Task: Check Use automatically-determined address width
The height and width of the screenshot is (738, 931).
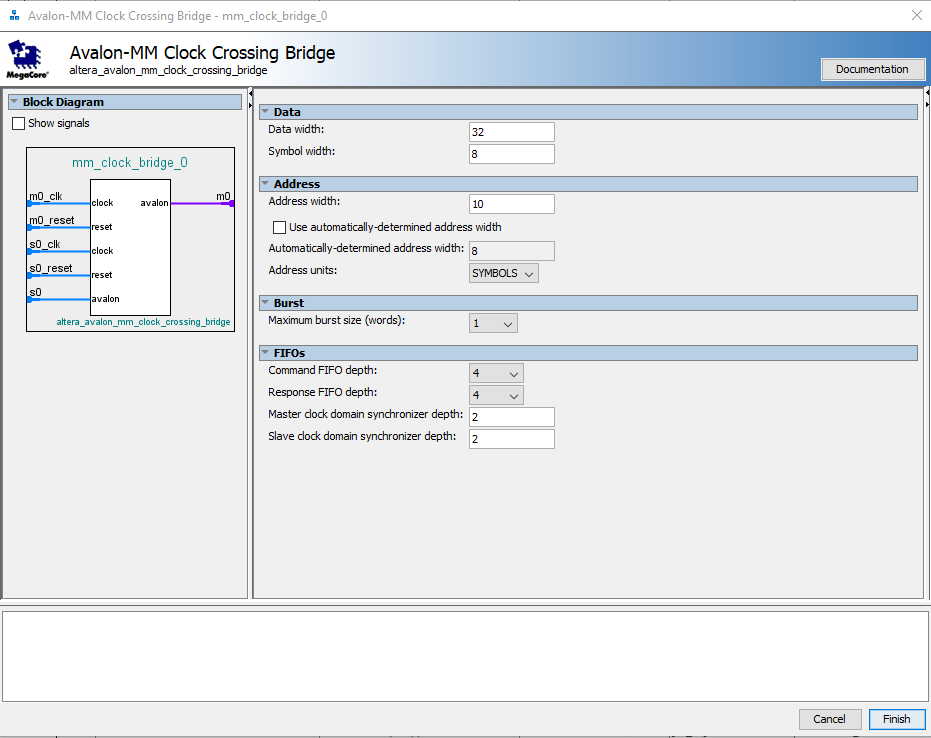Action: [280, 227]
